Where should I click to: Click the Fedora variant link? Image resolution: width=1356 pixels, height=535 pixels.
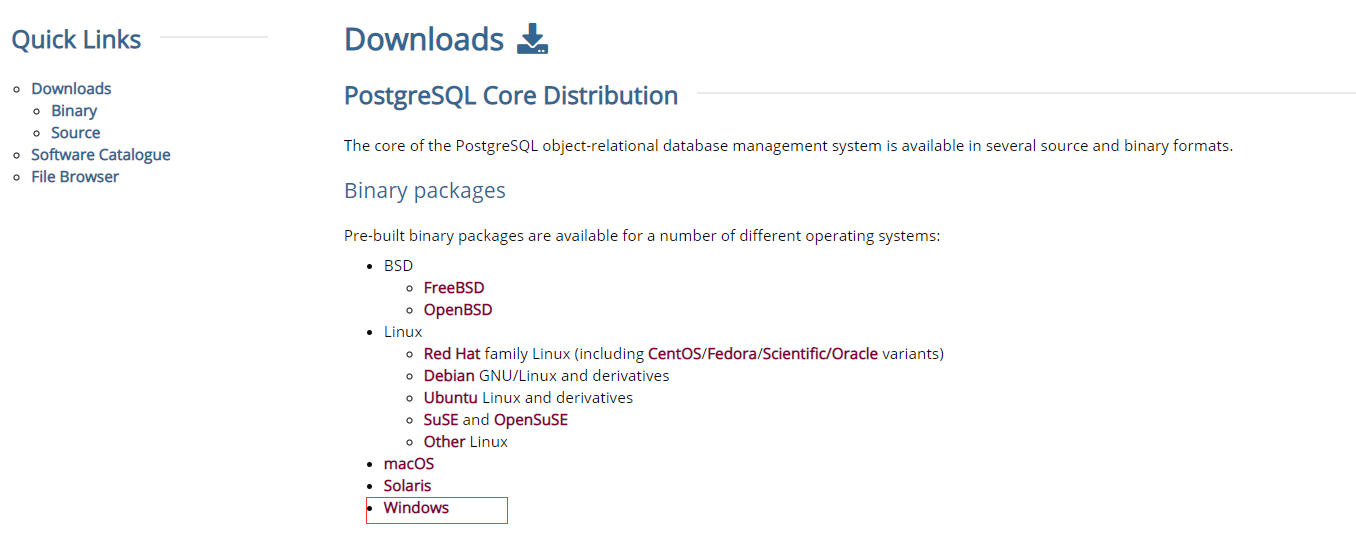[x=732, y=354]
